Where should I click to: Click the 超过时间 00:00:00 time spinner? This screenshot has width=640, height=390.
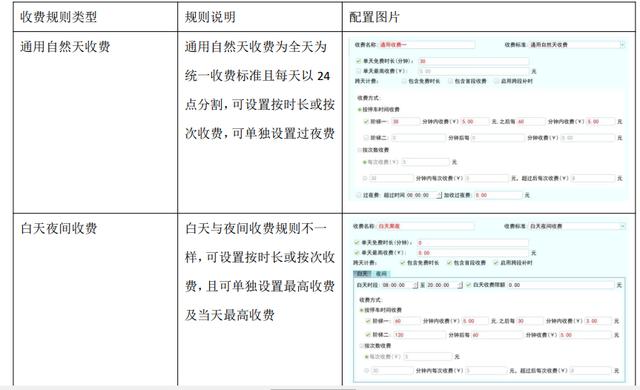(x=424, y=195)
